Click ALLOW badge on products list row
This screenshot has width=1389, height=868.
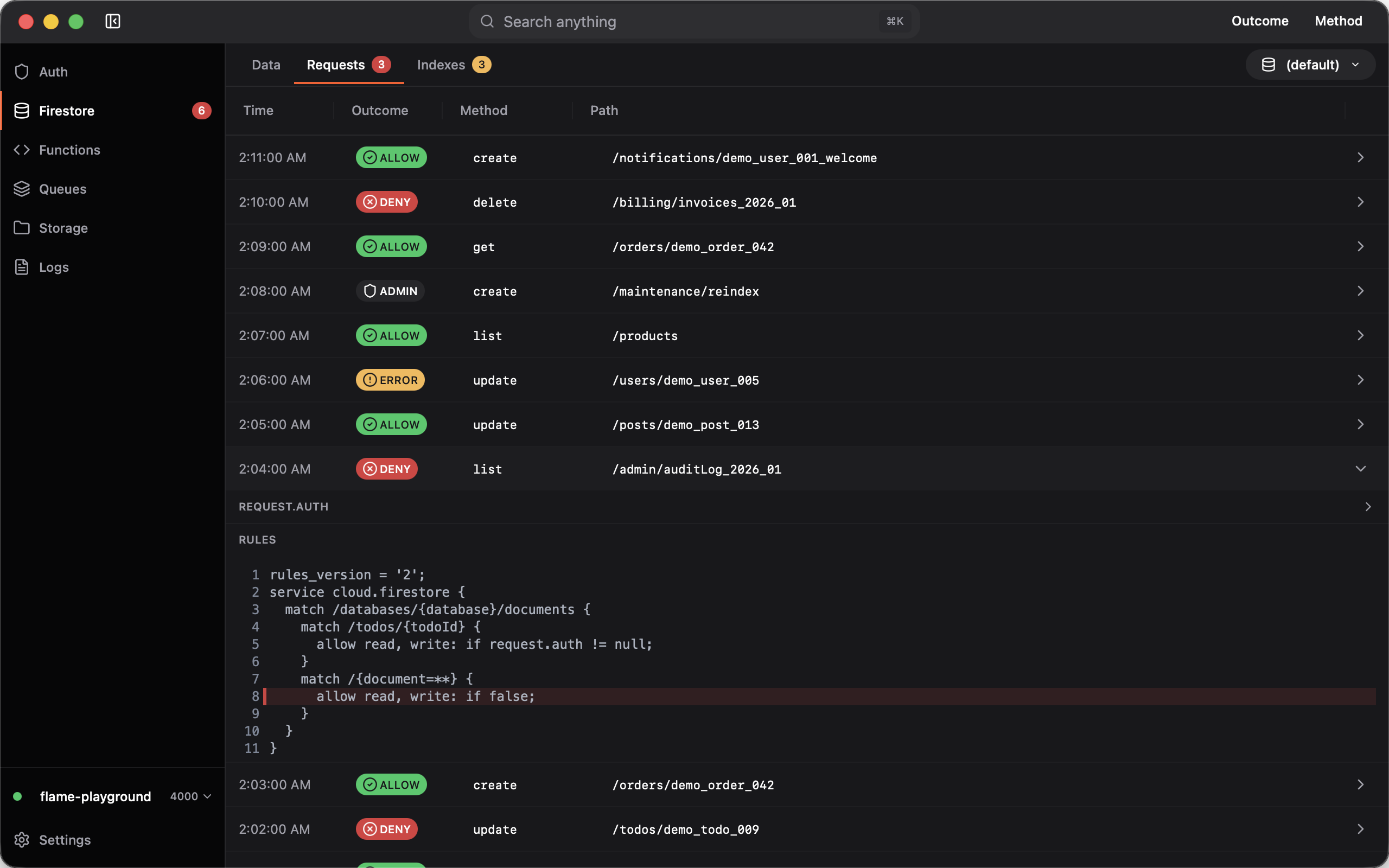(x=391, y=335)
